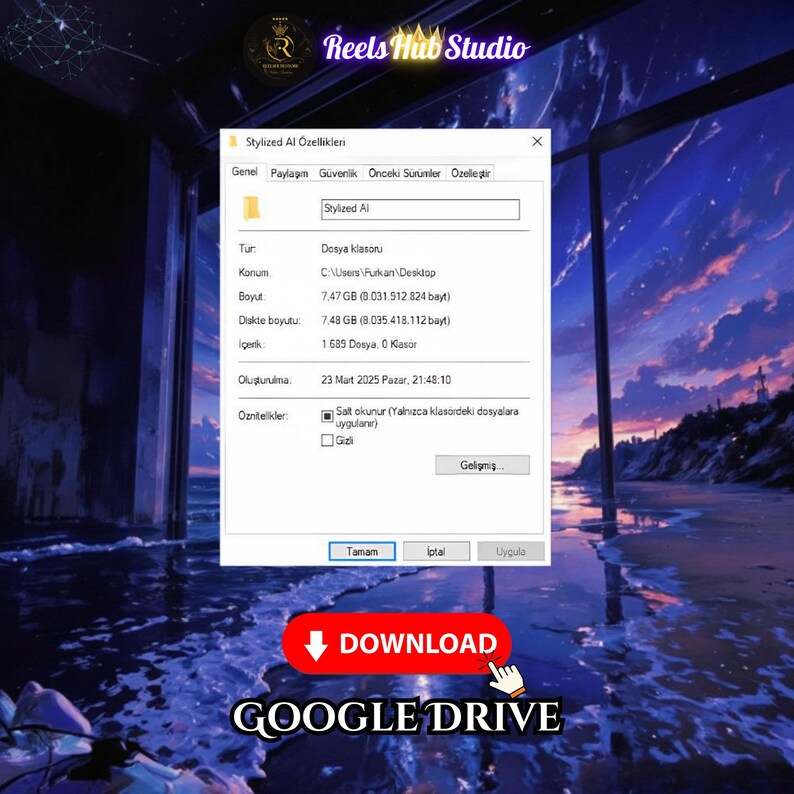
Task: Toggle the Salt okunur checkbox
Action: point(327,416)
